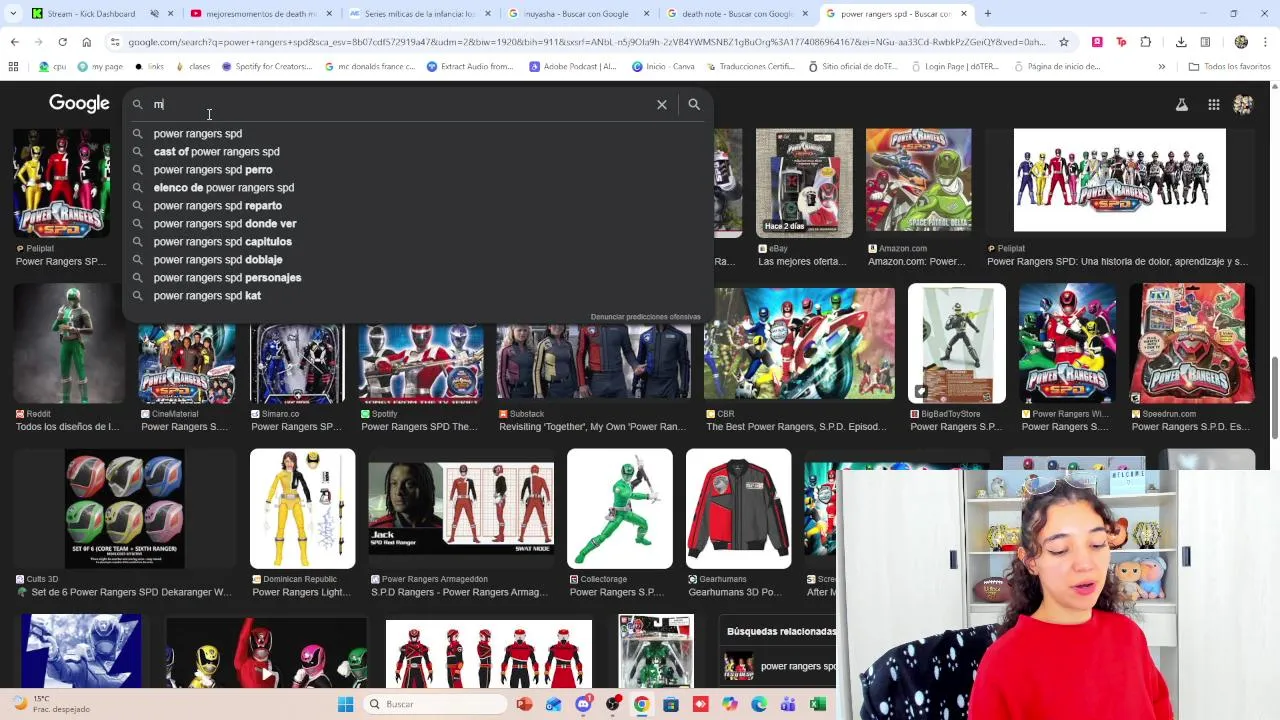Image resolution: width=1280 pixels, height=720 pixels.
Task: Select suggestion 'power rangers spd personajes'
Action: tap(227, 278)
